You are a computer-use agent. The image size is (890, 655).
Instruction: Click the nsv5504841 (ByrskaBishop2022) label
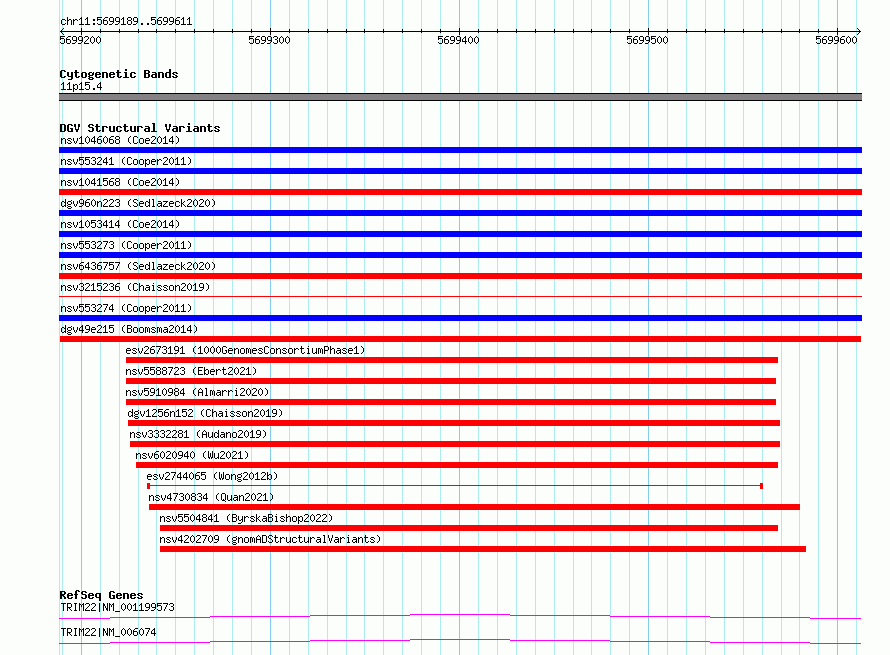(246, 518)
